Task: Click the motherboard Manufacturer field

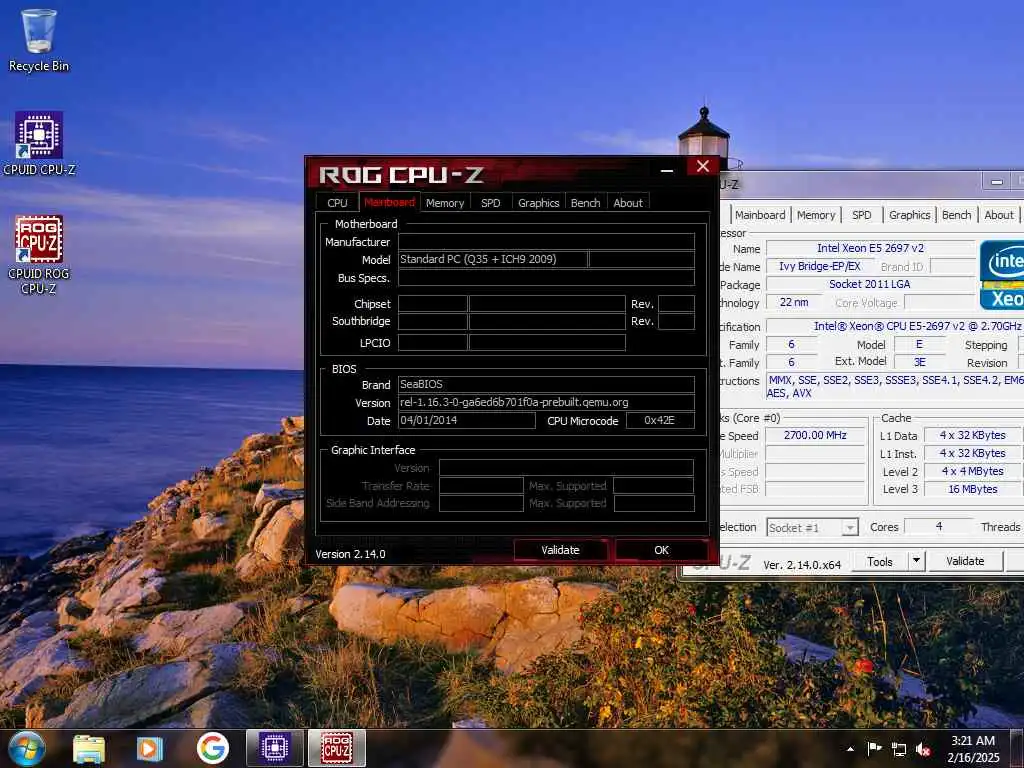Action: [546, 242]
